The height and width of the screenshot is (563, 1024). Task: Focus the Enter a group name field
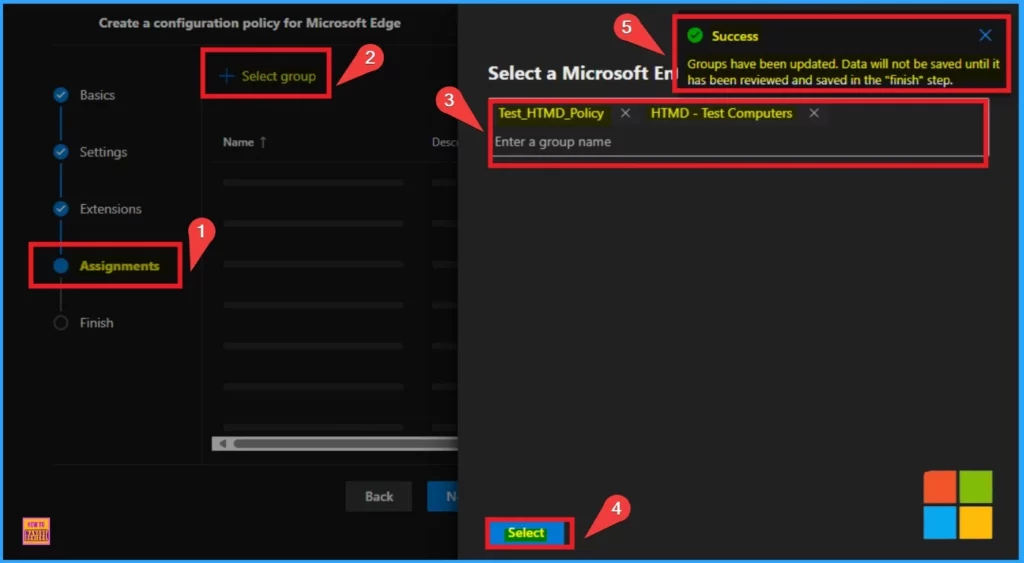[x=738, y=142]
